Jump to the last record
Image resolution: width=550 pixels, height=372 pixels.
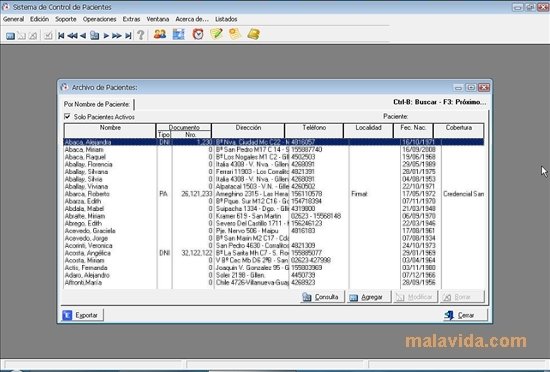[x=128, y=35]
